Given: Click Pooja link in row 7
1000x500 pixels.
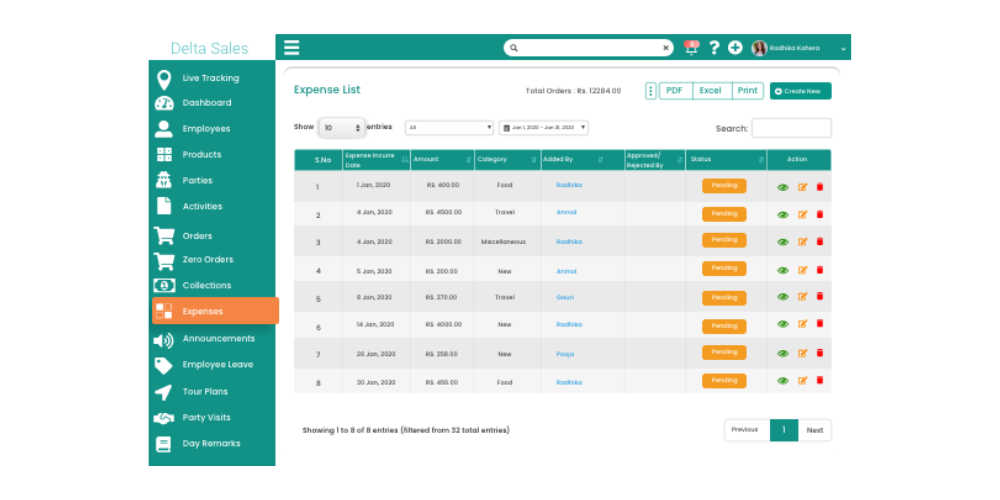Looking at the screenshot, I should (x=565, y=354).
